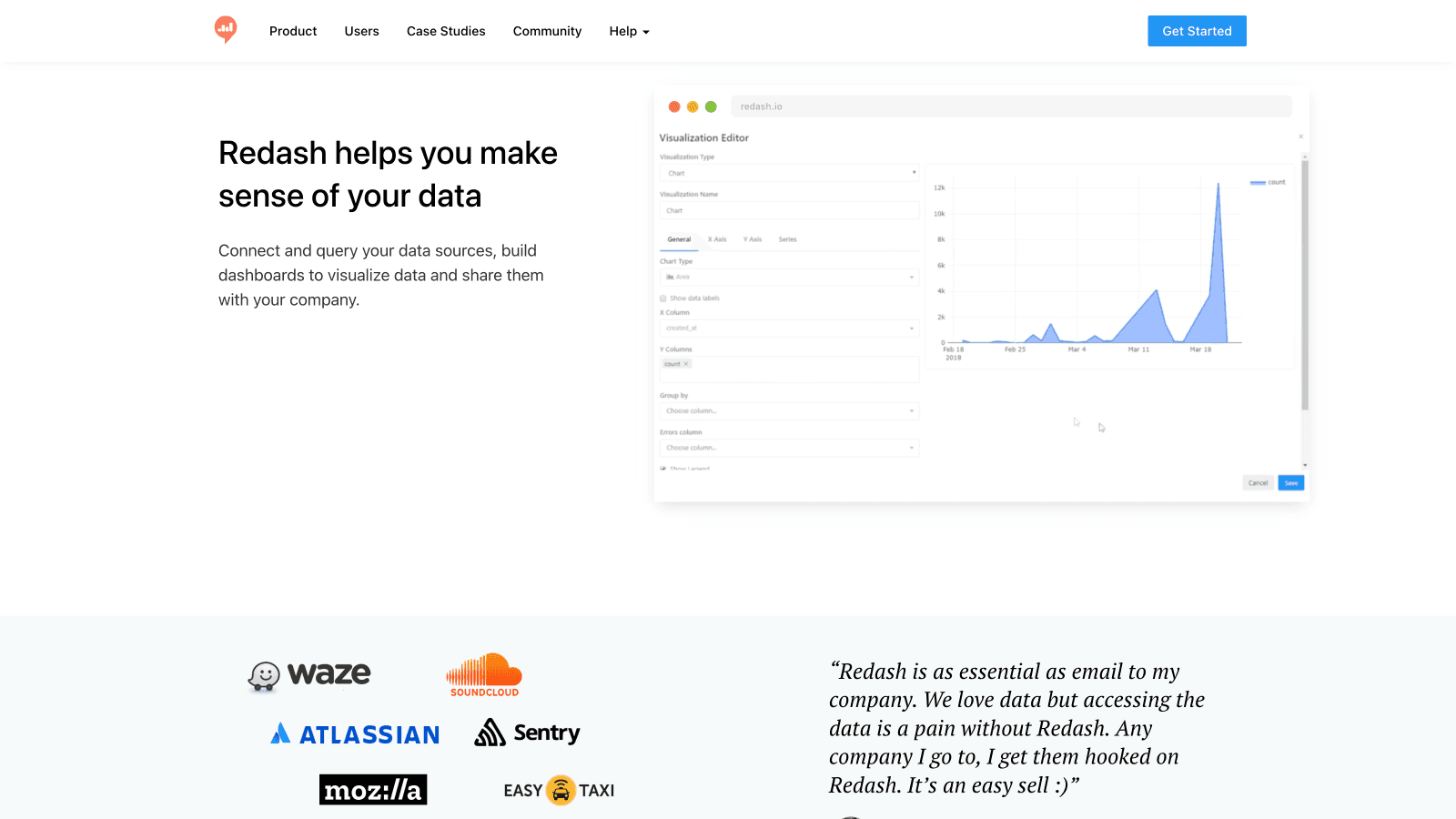This screenshot has width=1456, height=819.
Task: Click the Atlassian logo
Action: 355,734
